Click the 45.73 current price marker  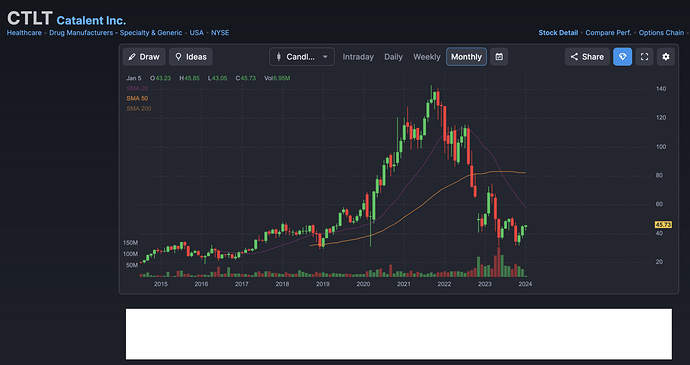(663, 225)
